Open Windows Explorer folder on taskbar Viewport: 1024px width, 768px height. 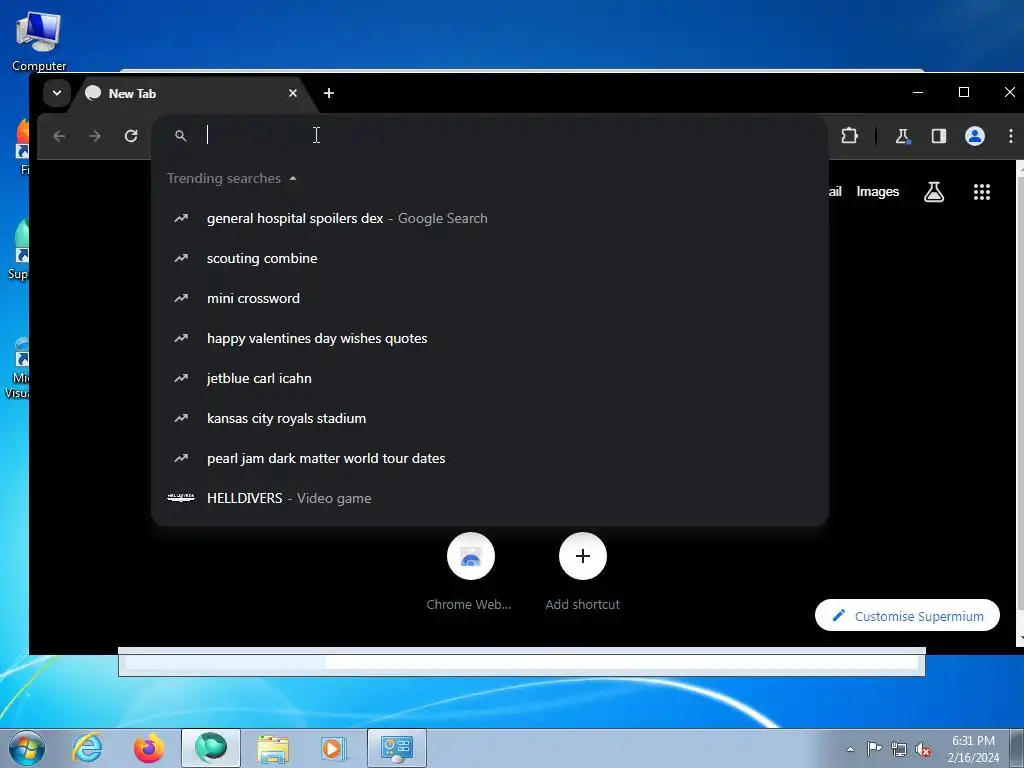(x=273, y=748)
